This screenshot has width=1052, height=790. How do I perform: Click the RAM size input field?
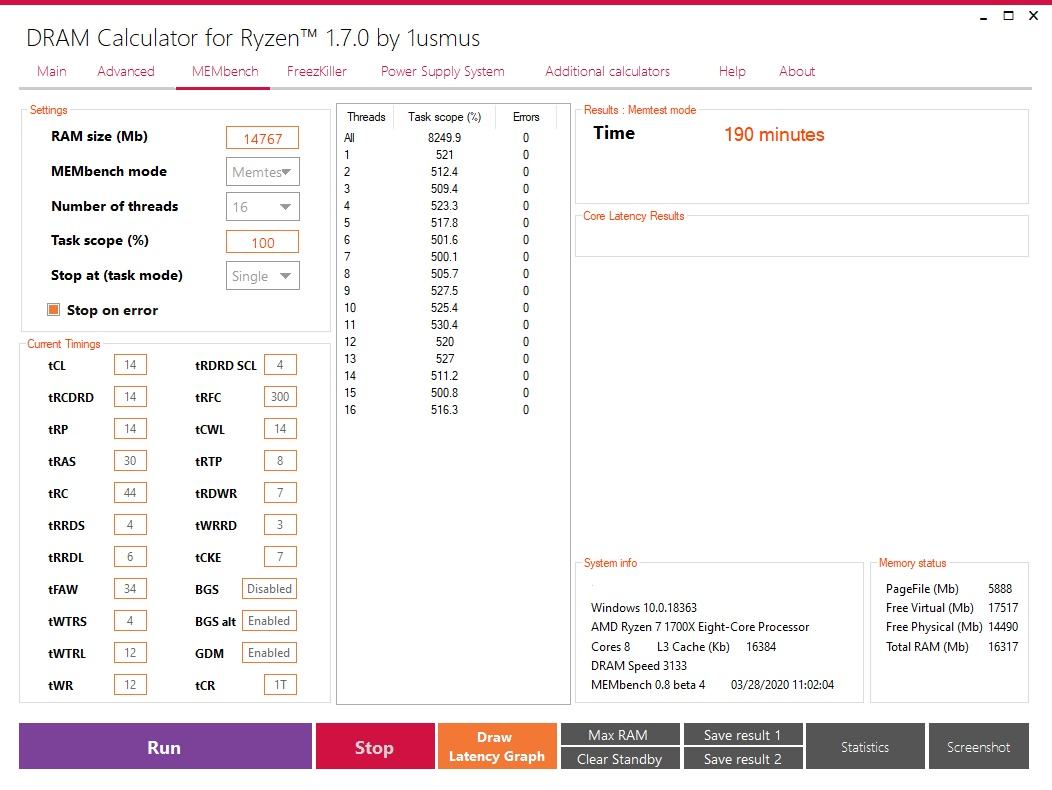262,138
